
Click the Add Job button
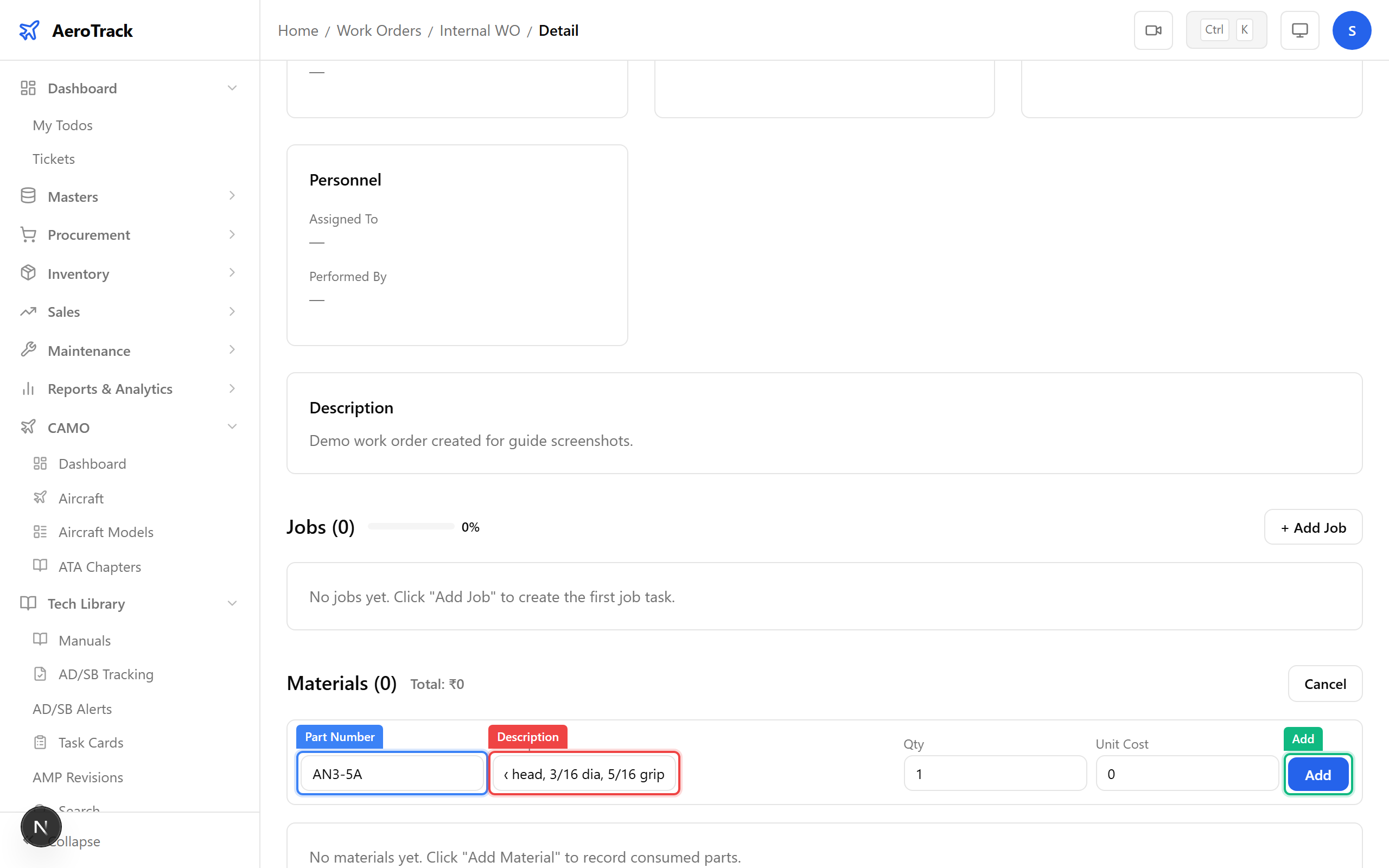click(1312, 527)
